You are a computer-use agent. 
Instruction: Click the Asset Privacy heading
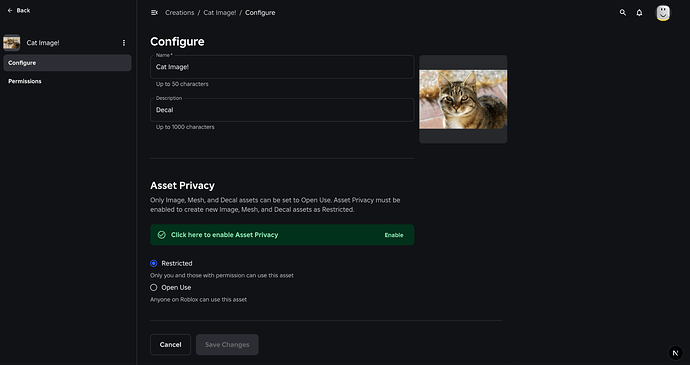[182, 185]
